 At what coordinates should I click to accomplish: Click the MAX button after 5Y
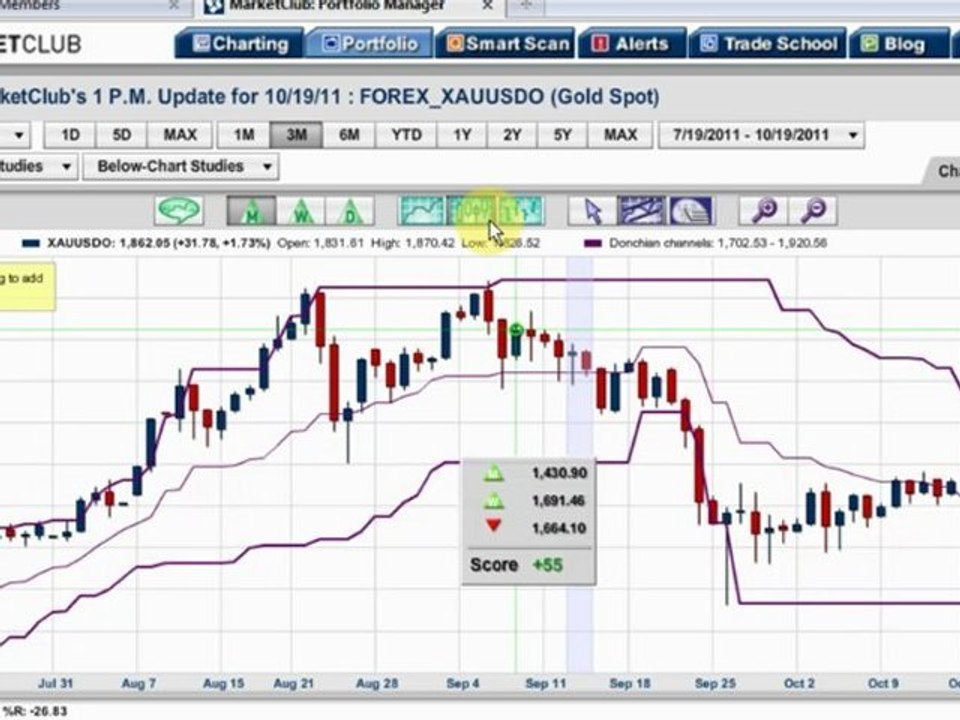(620, 135)
